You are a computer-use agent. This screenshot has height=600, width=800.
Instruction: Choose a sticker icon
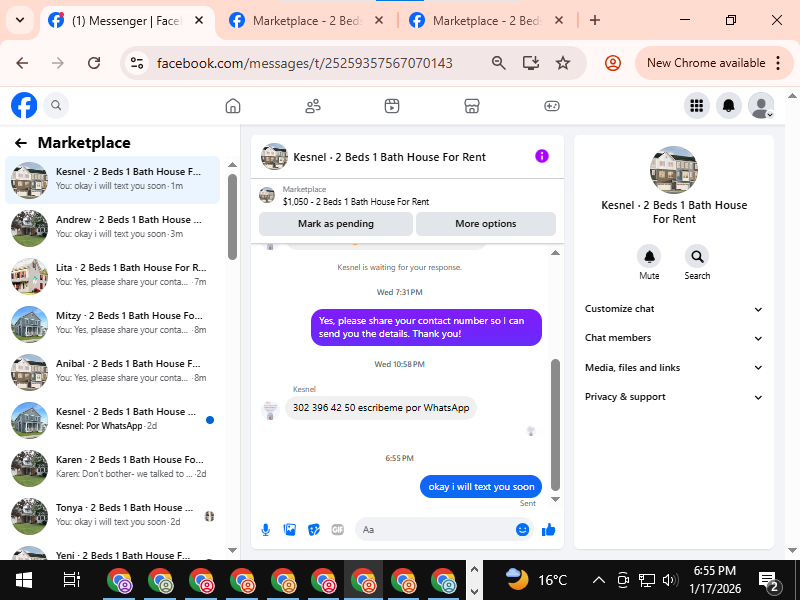(x=313, y=530)
